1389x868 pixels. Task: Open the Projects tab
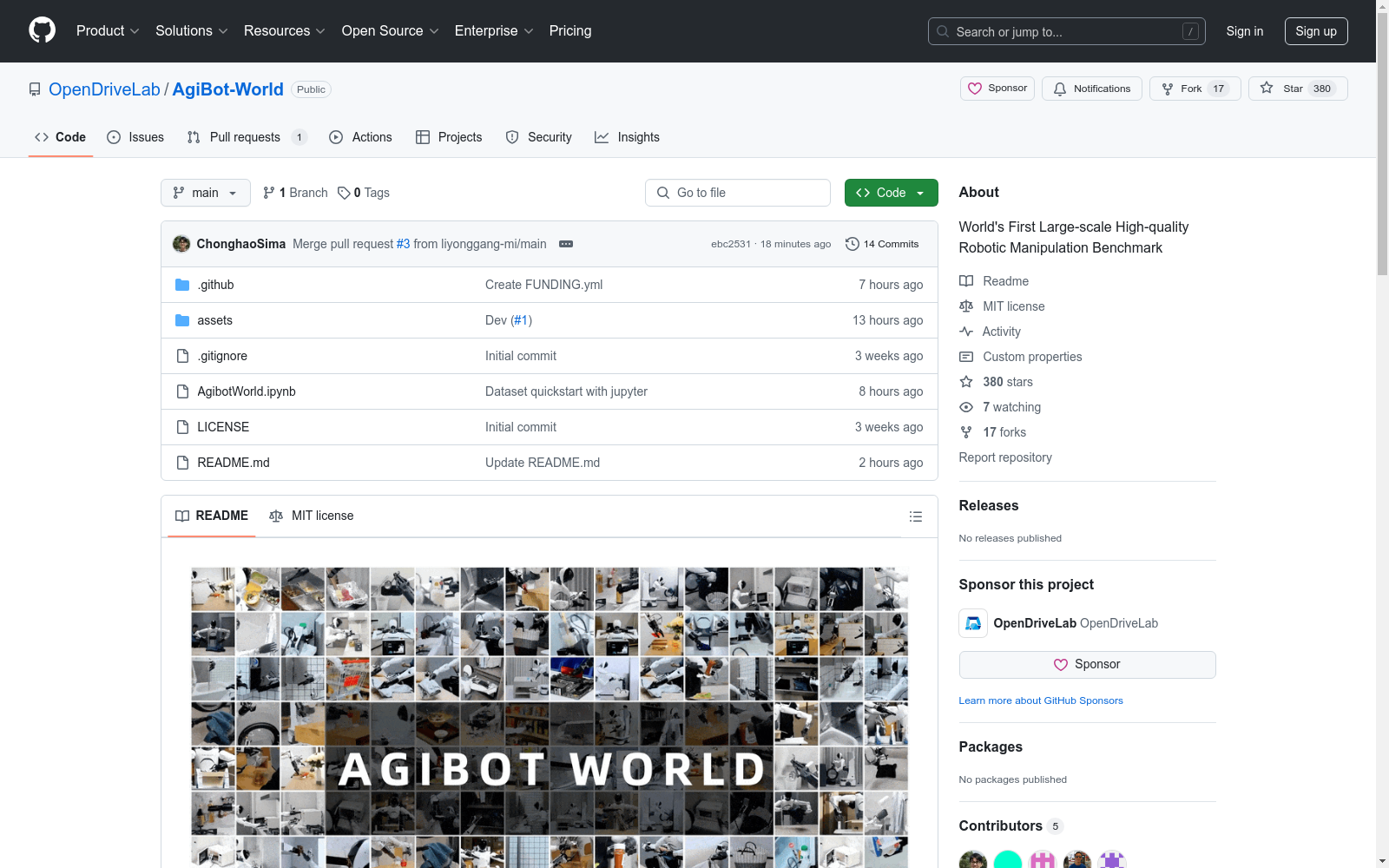(449, 137)
